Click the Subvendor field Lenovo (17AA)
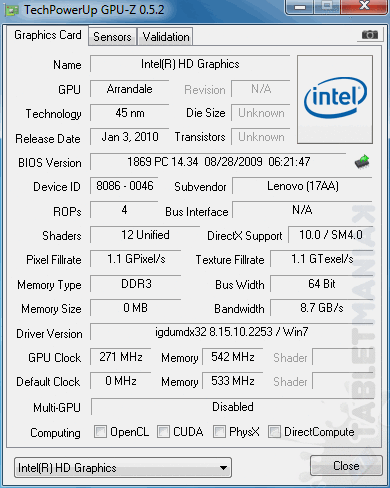Image resolution: width=390 pixels, height=488 pixels. tap(302, 186)
